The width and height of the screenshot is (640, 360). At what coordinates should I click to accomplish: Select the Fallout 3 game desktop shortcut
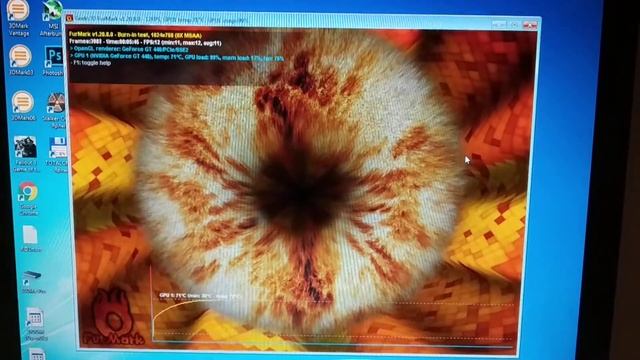(26, 153)
